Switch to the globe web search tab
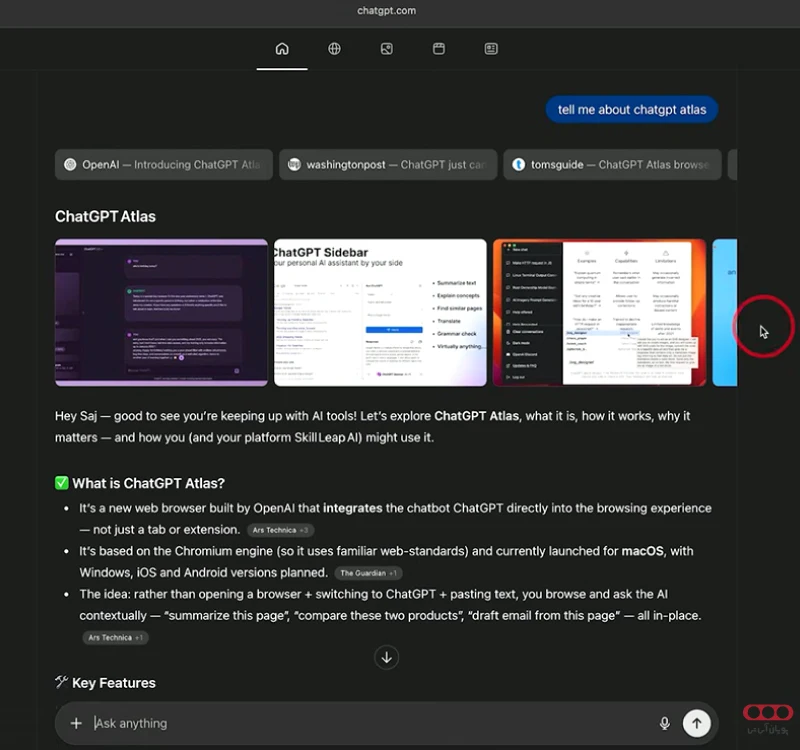This screenshot has width=800, height=750. click(334, 49)
